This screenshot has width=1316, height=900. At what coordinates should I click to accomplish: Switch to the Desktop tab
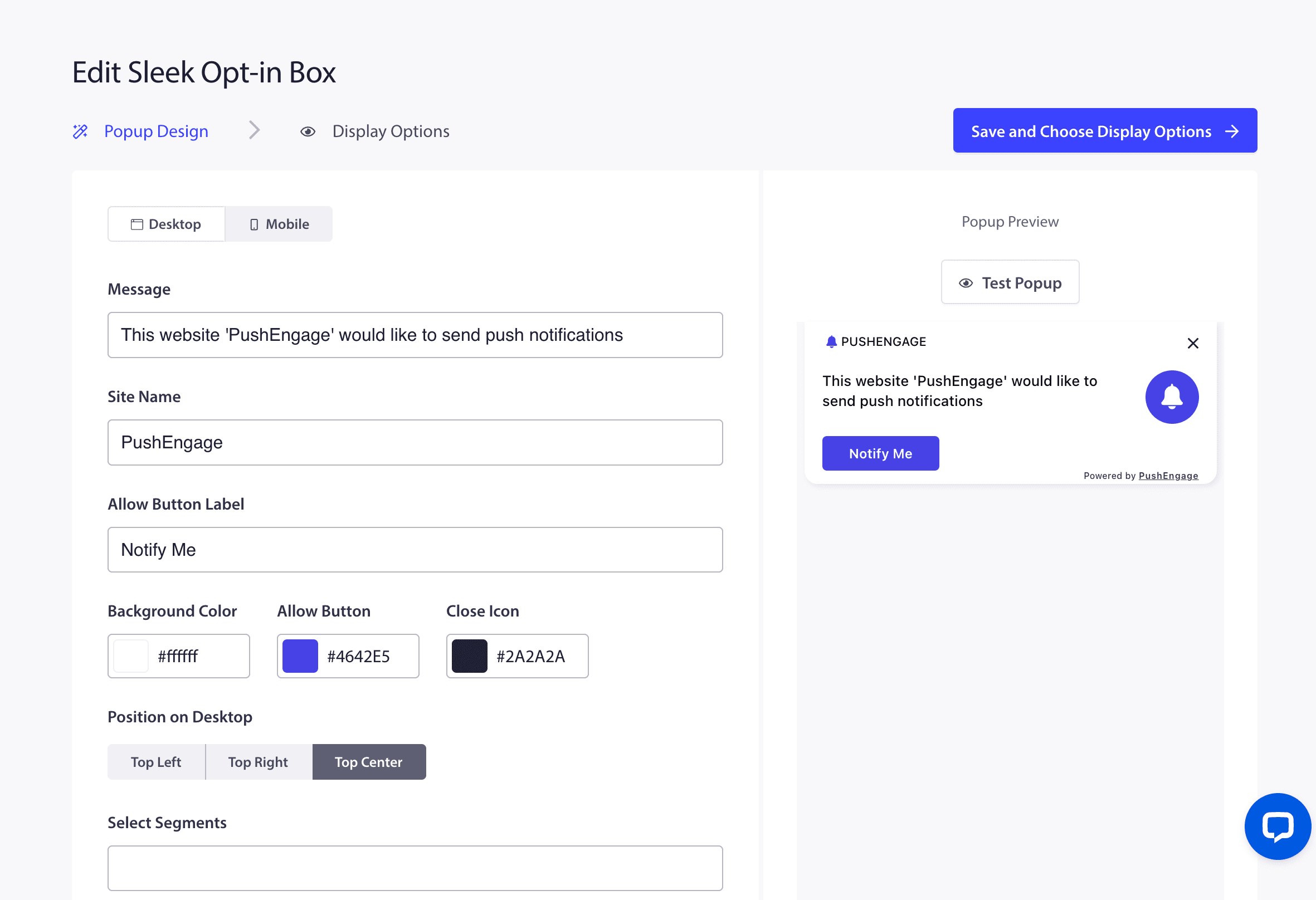tap(167, 224)
